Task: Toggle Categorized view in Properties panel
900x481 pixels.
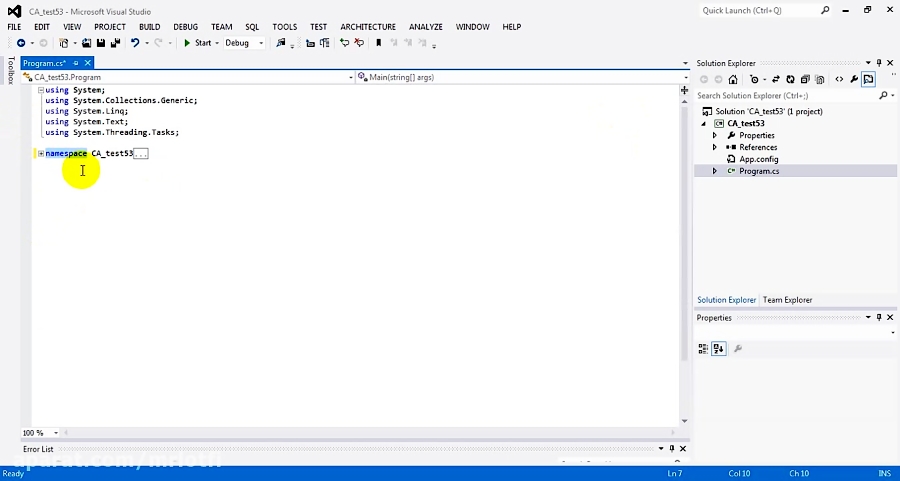Action: 704,348
